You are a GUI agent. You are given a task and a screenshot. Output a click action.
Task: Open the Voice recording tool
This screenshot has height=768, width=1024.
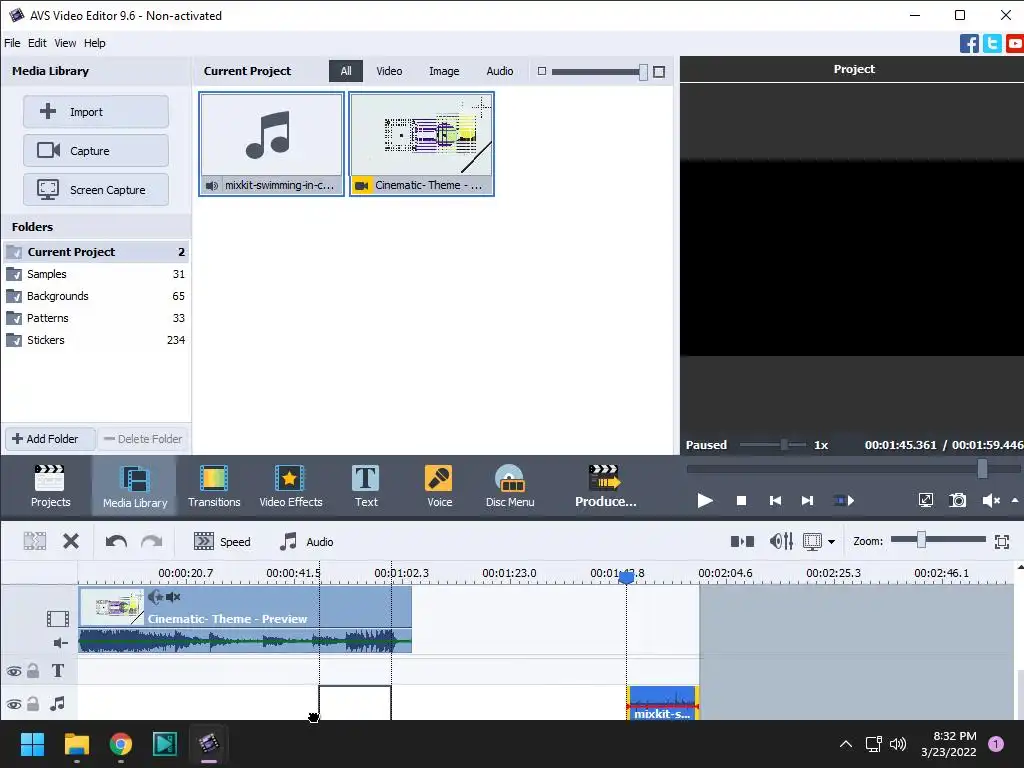pos(439,486)
